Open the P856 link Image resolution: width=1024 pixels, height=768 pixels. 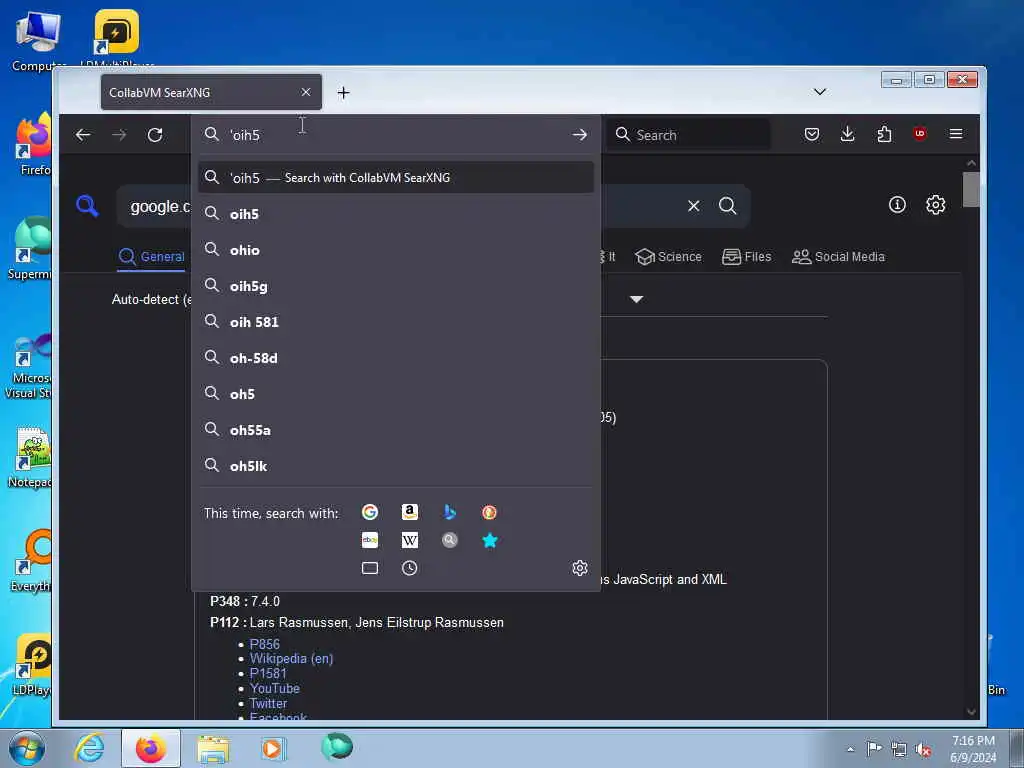[x=264, y=644]
